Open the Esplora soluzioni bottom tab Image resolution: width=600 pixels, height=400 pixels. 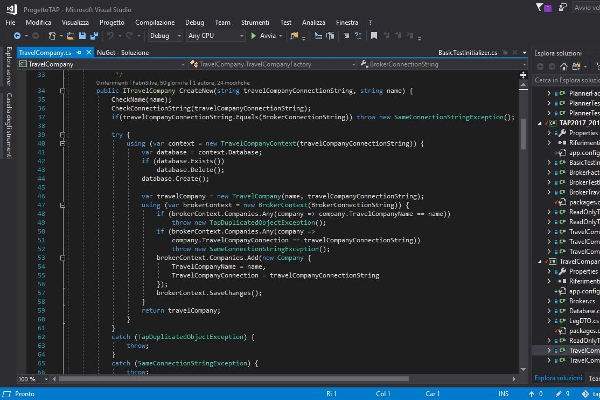[558, 378]
